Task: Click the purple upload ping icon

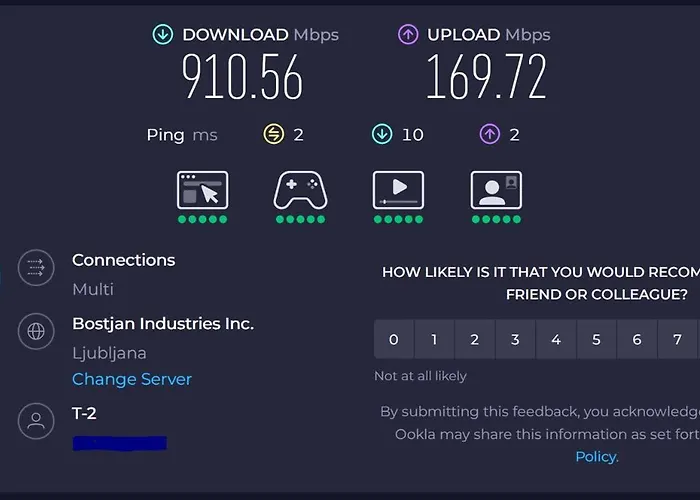Action: tap(488, 134)
